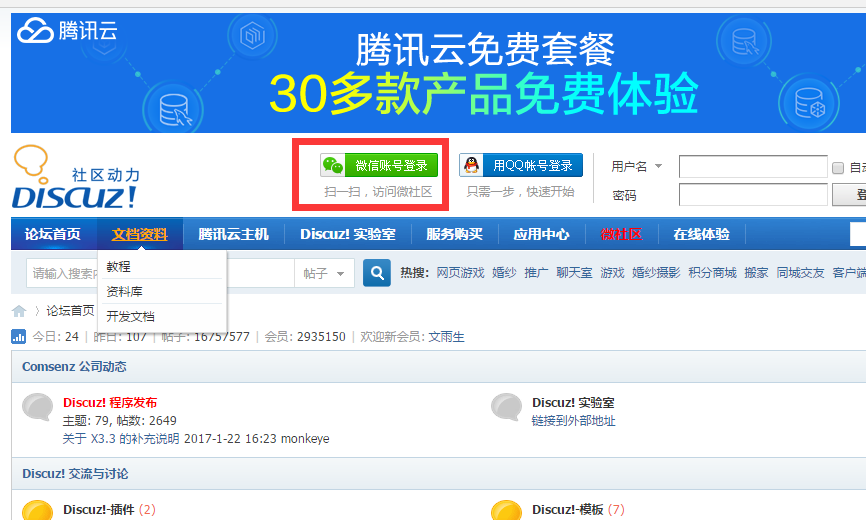The width and height of the screenshot is (866, 520).
Task: Toggle the auto-login checkbox
Action: (838, 168)
